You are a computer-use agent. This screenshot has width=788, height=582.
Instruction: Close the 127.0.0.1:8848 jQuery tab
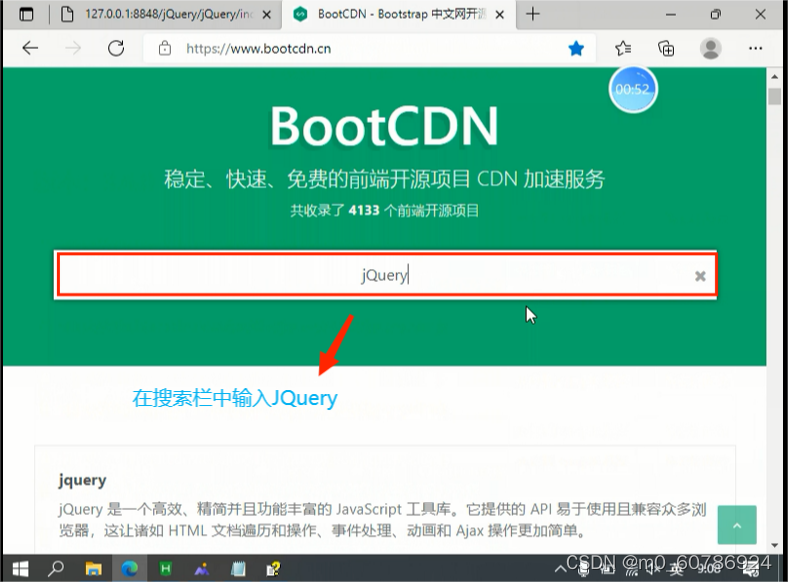(x=267, y=15)
